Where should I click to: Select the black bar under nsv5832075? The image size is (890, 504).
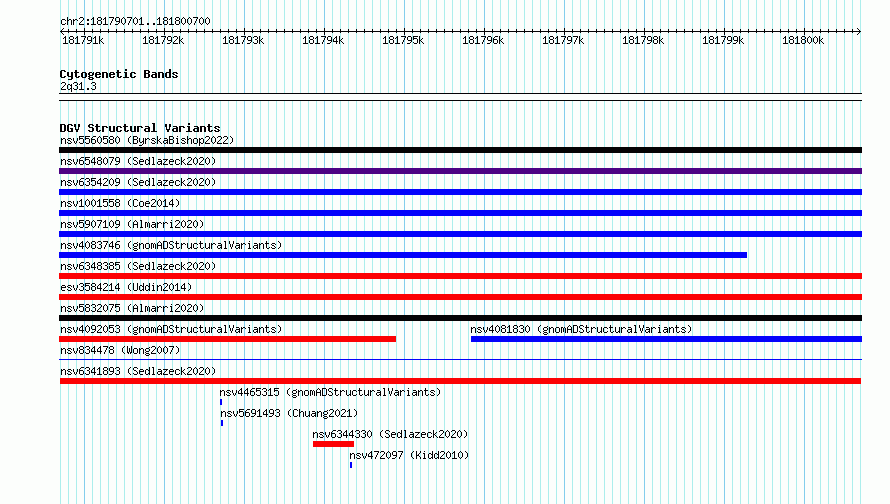click(x=460, y=318)
